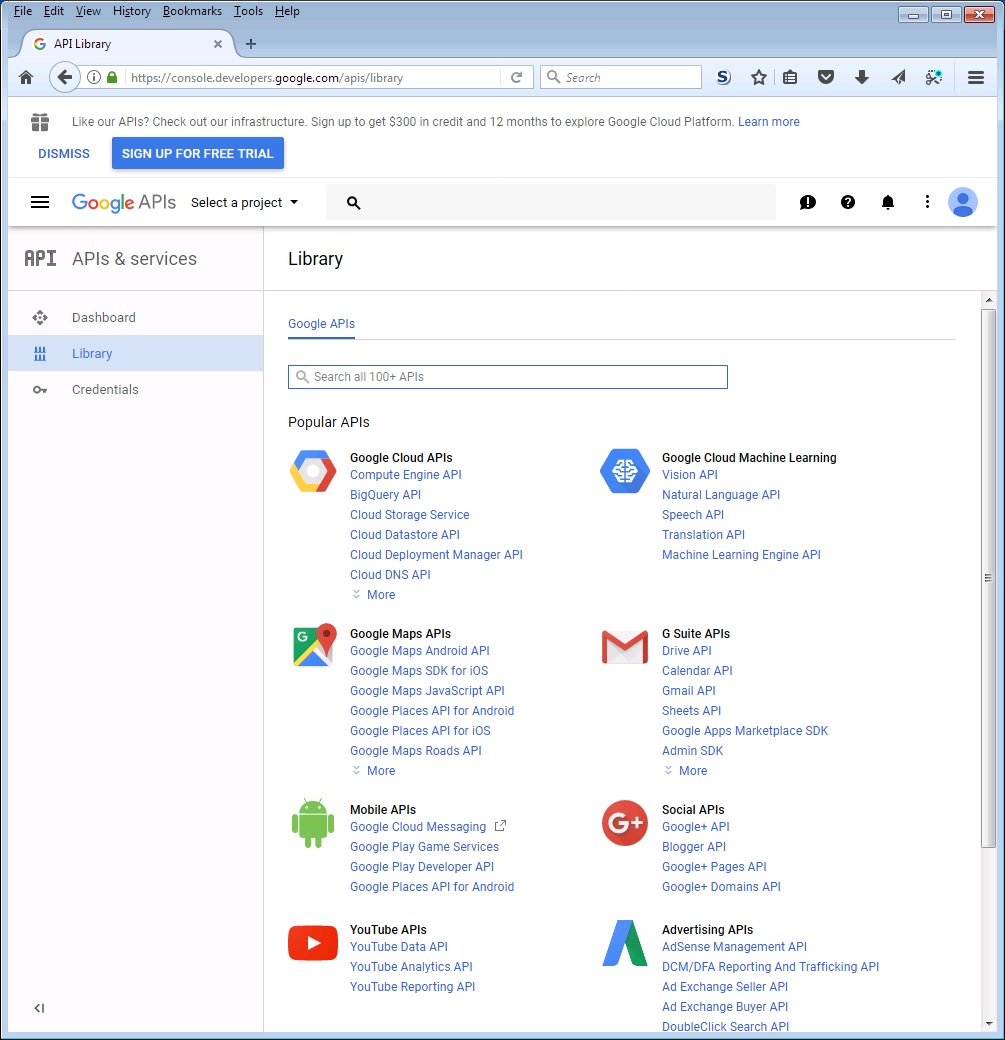Open the Google Cloud Messaging link
The height and width of the screenshot is (1040, 1005).
418,826
